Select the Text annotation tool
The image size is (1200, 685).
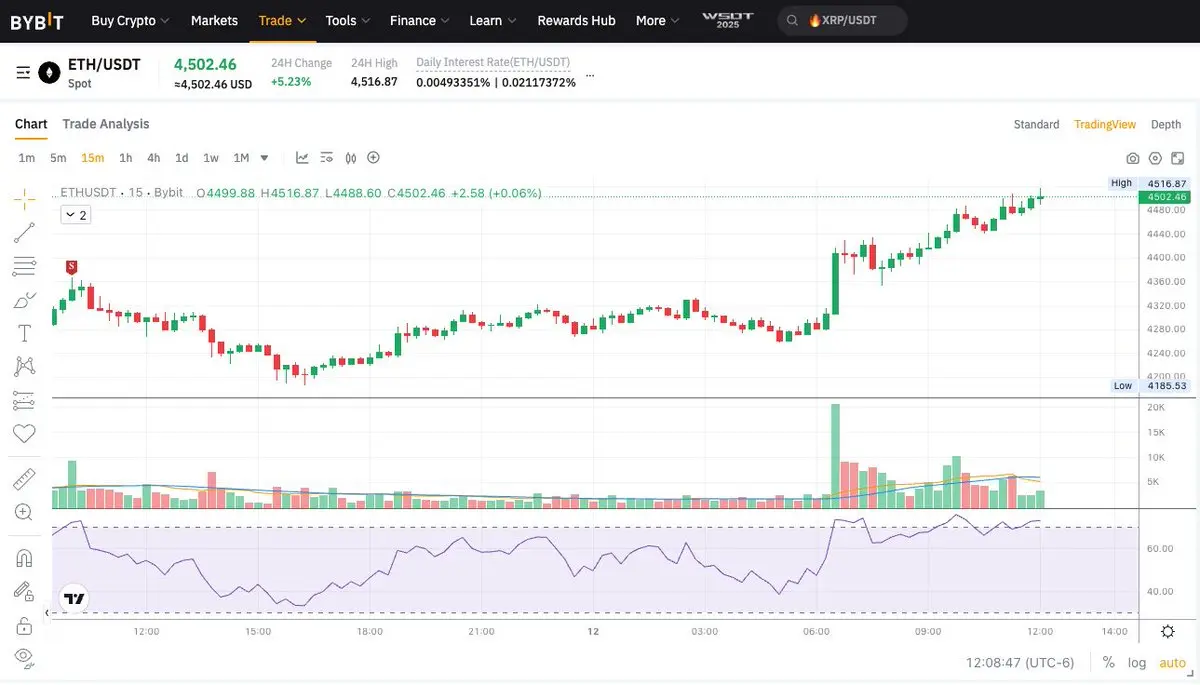[x=24, y=333]
